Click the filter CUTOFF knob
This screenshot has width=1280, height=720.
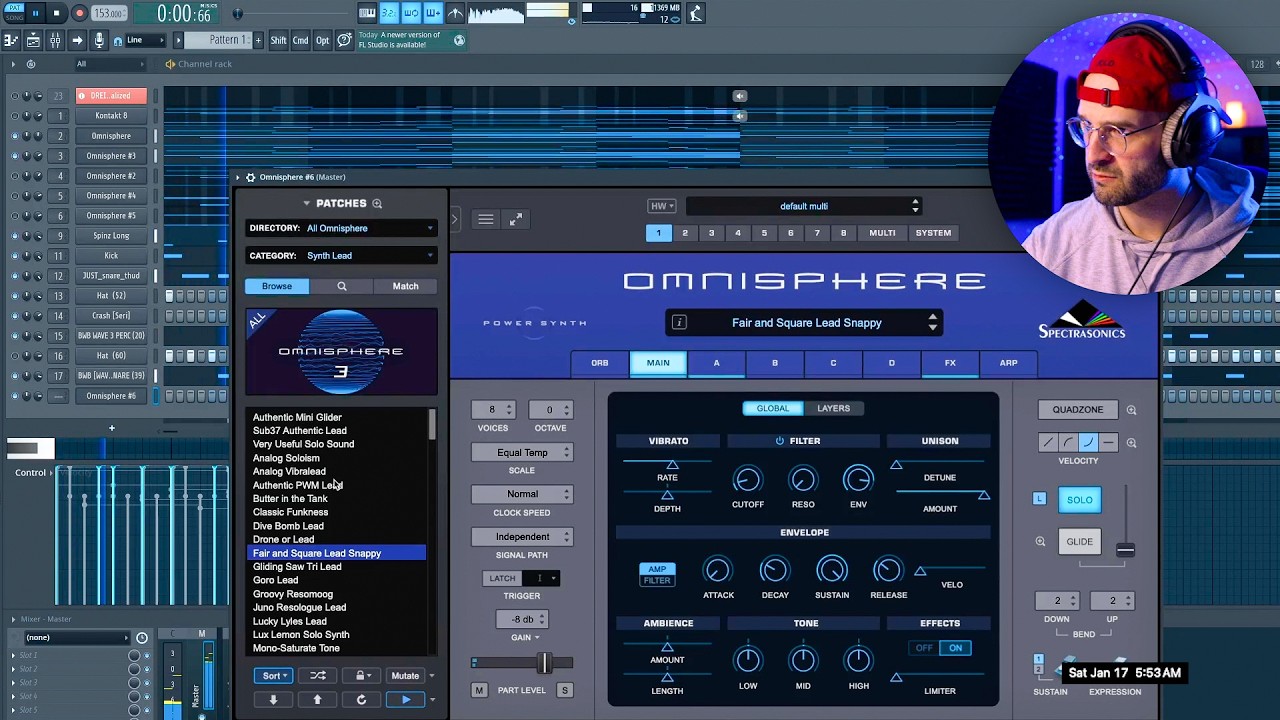747,480
